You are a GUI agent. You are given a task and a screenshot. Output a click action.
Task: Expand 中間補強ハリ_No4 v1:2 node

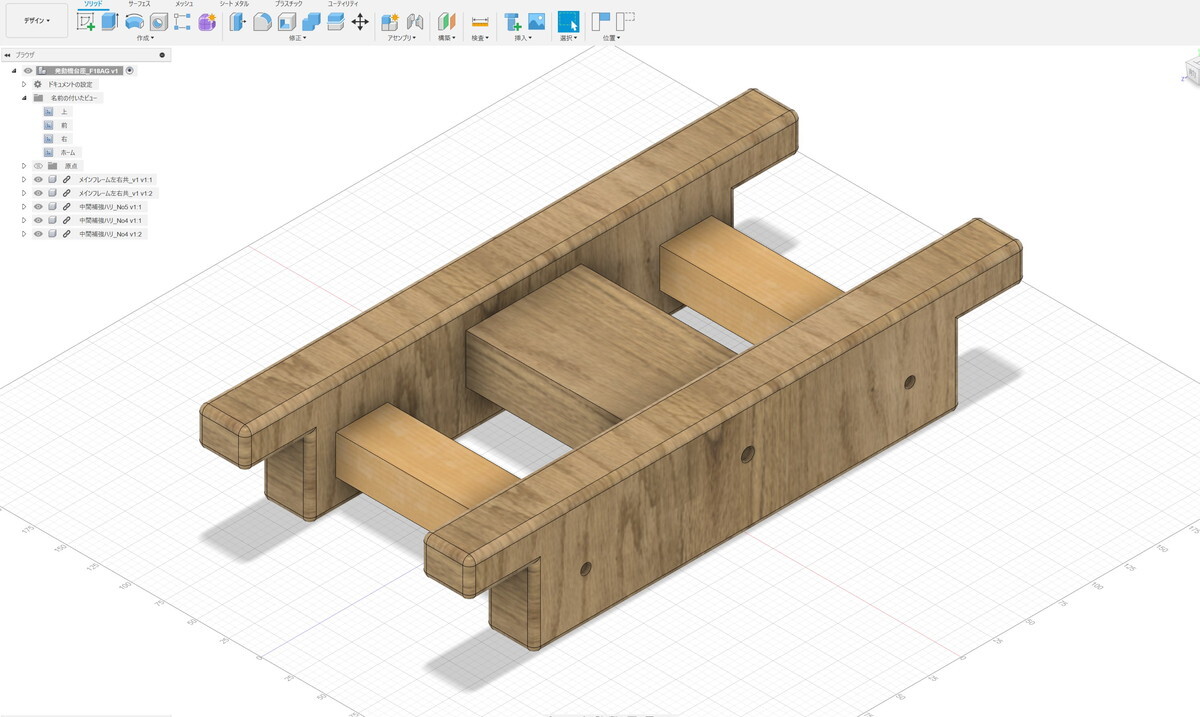point(24,234)
